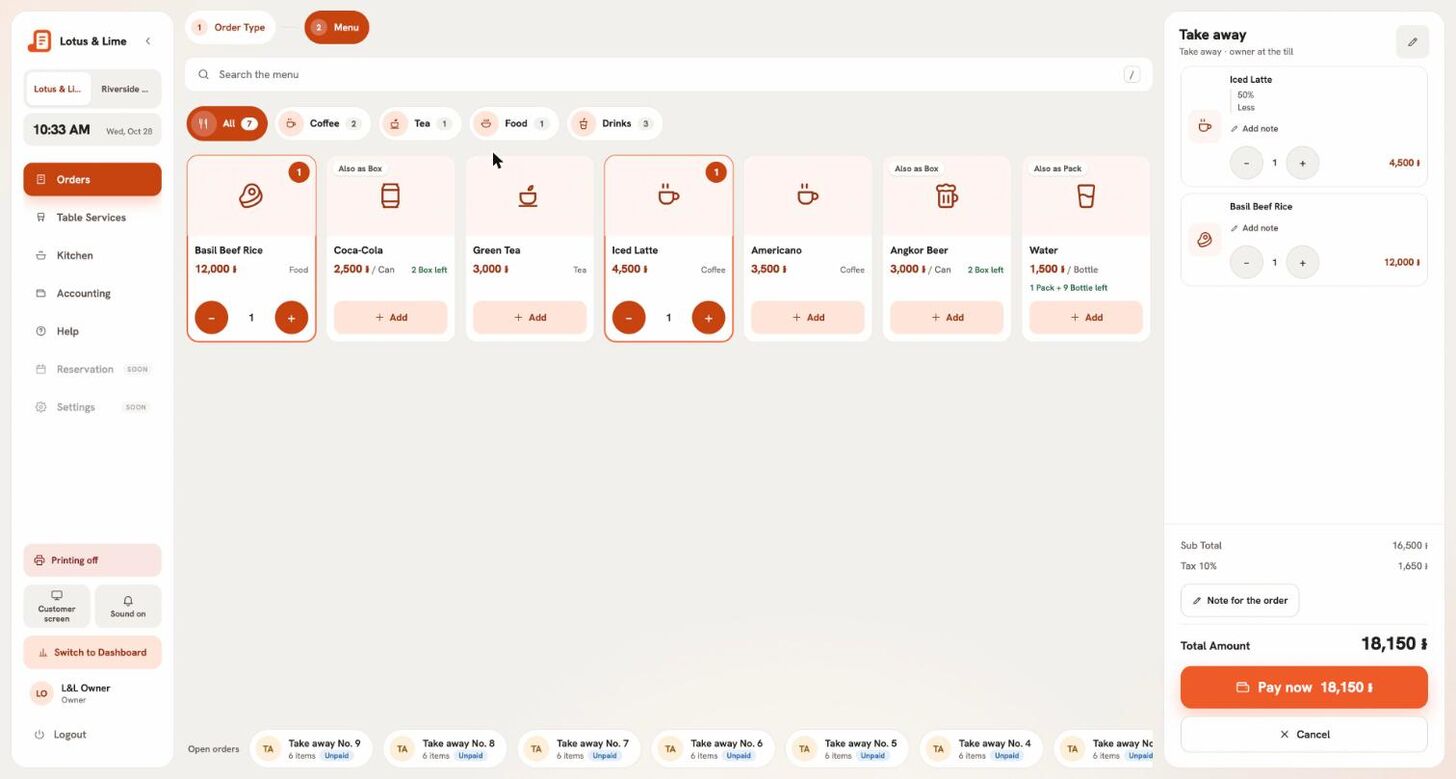The image size is (1456, 779).
Task: Open the Accounting section
Action: click(x=92, y=293)
